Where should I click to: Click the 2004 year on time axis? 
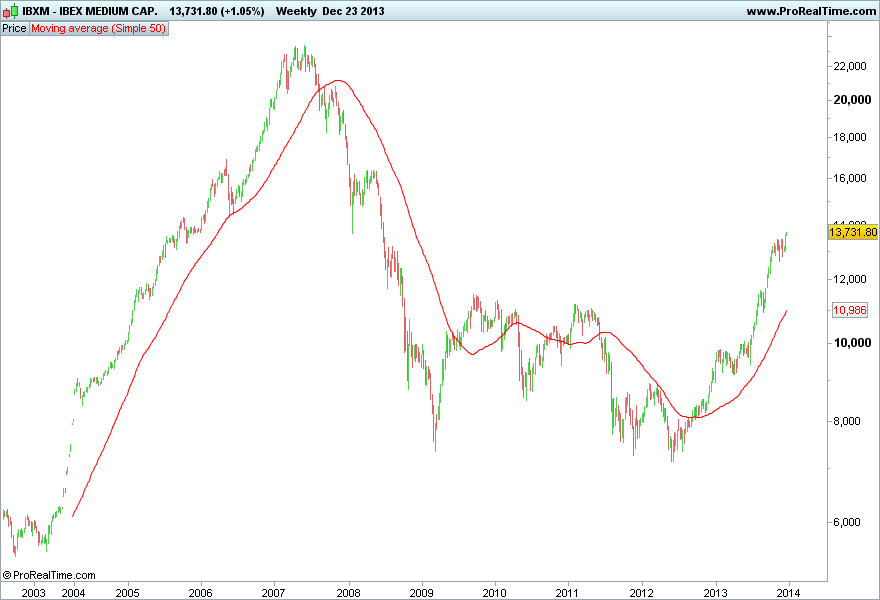[x=74, y=593]
